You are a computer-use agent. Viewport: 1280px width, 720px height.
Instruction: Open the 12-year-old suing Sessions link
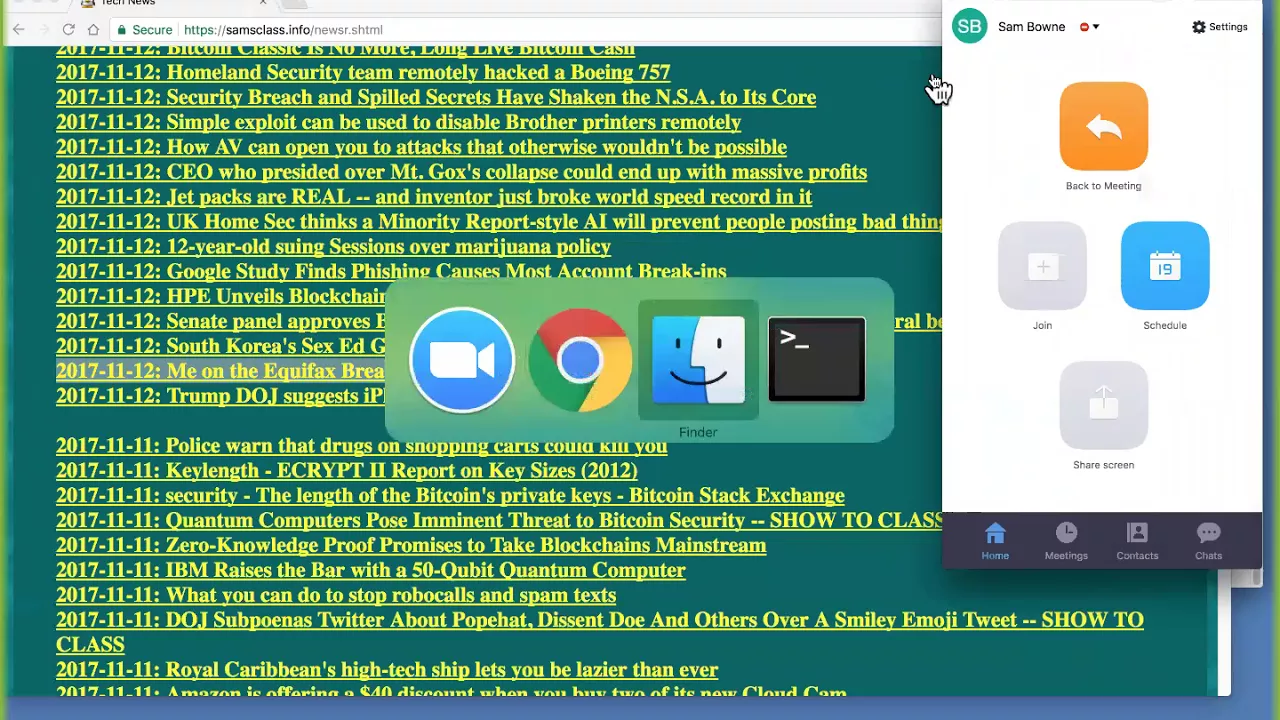pyautogui.click(x=333, y=247)
